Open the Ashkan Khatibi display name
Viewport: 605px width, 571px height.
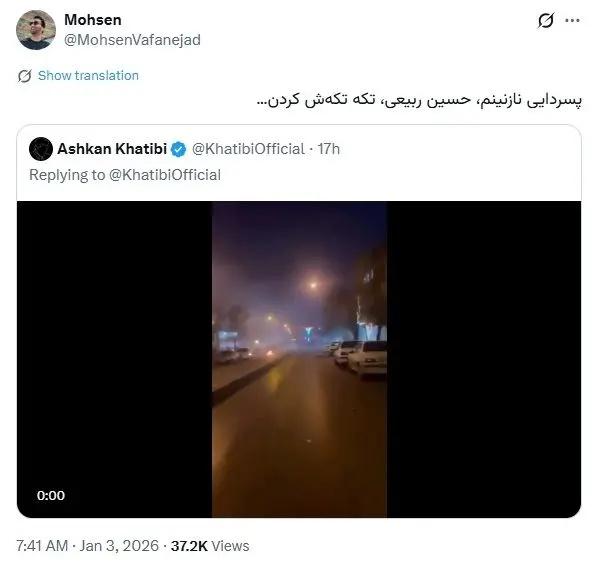point(112,149)
